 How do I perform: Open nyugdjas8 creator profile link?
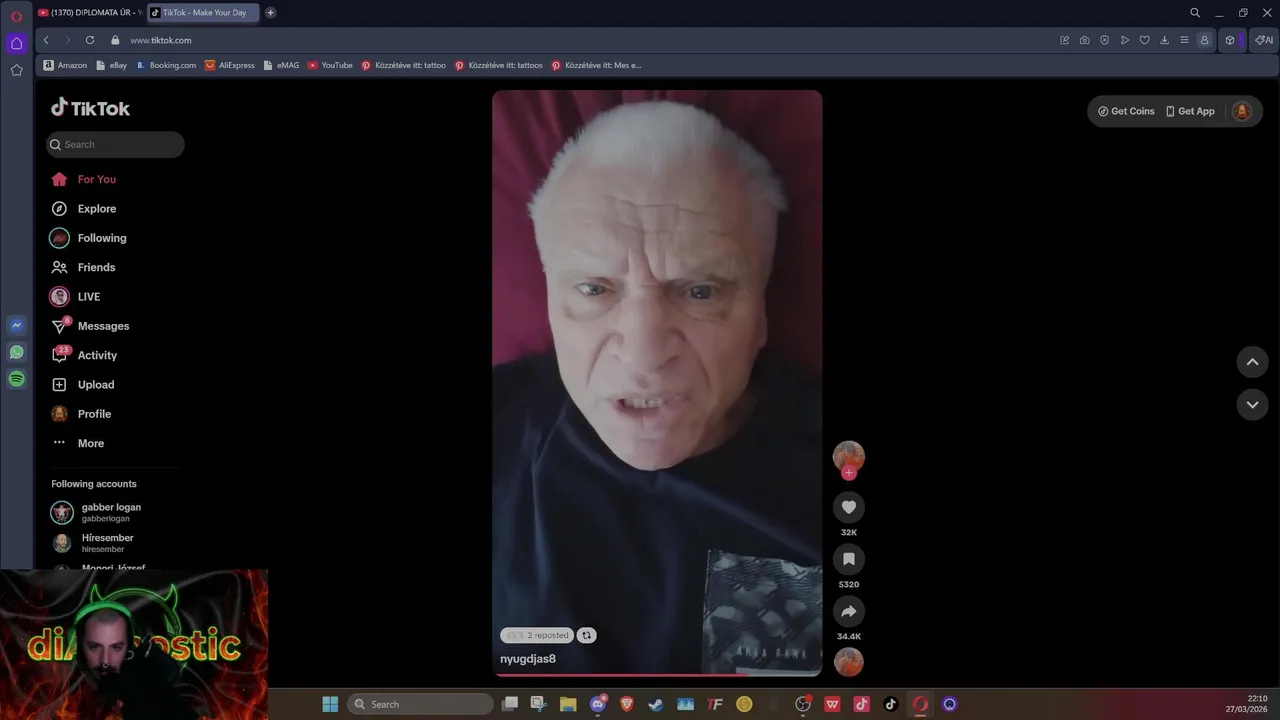tap(528, 659)
